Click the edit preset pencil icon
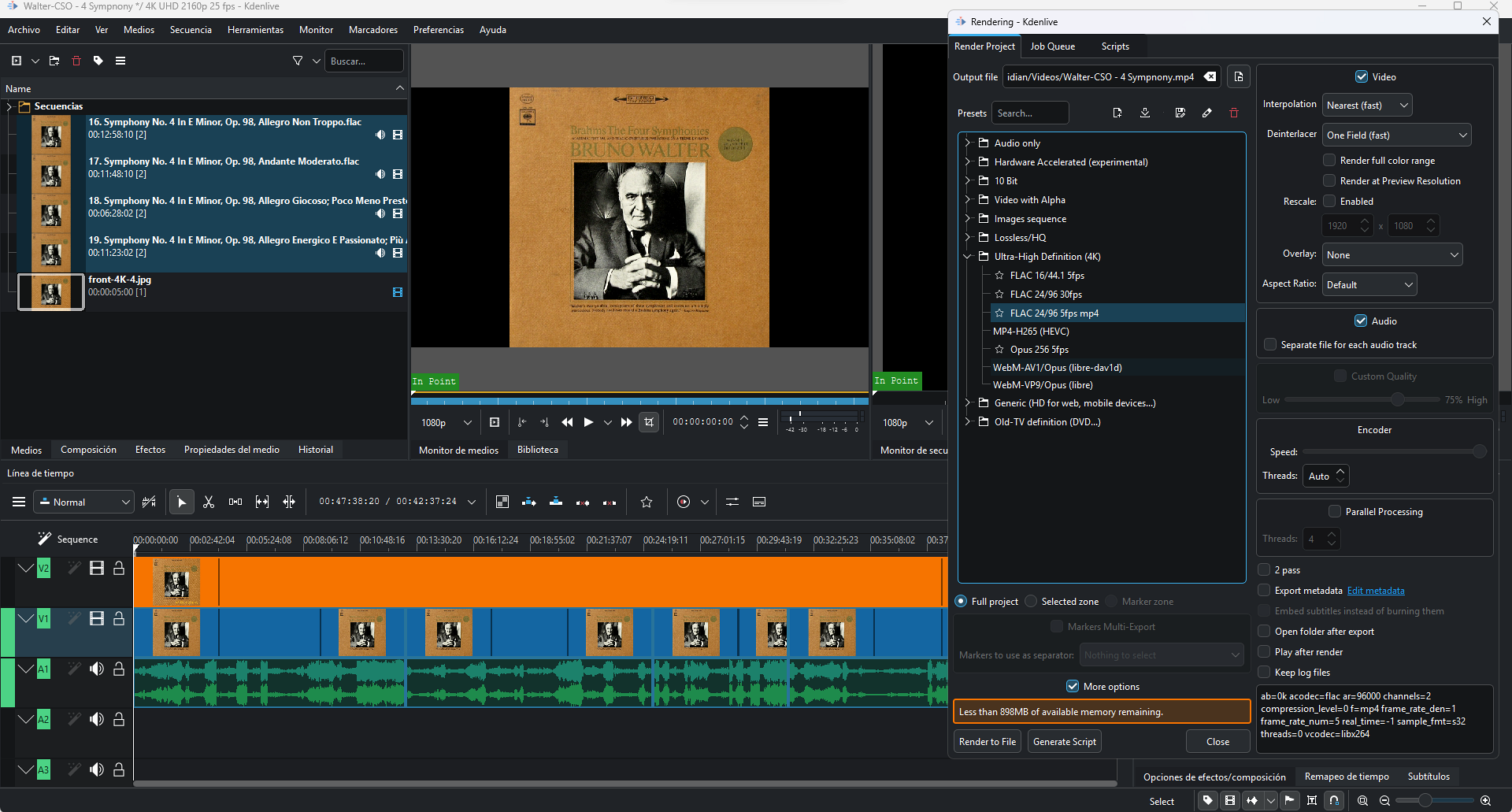 [x=1206, y=113]
